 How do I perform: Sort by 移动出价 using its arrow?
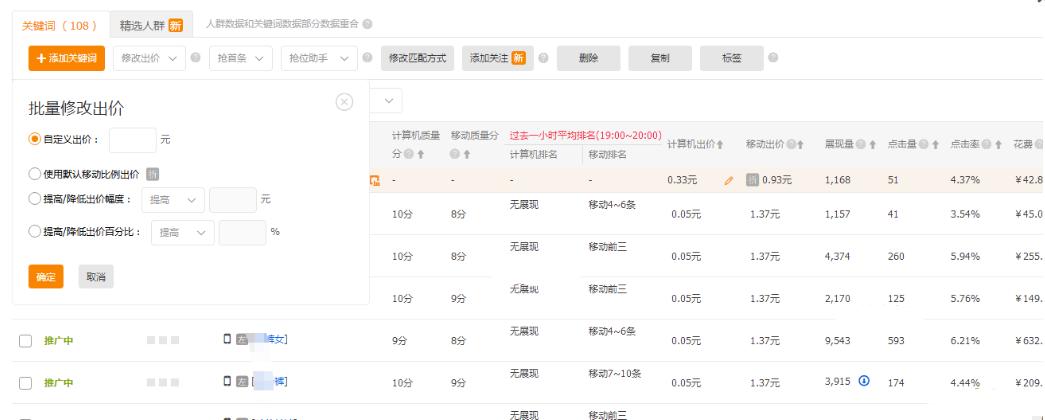click(x=800, y=145)
